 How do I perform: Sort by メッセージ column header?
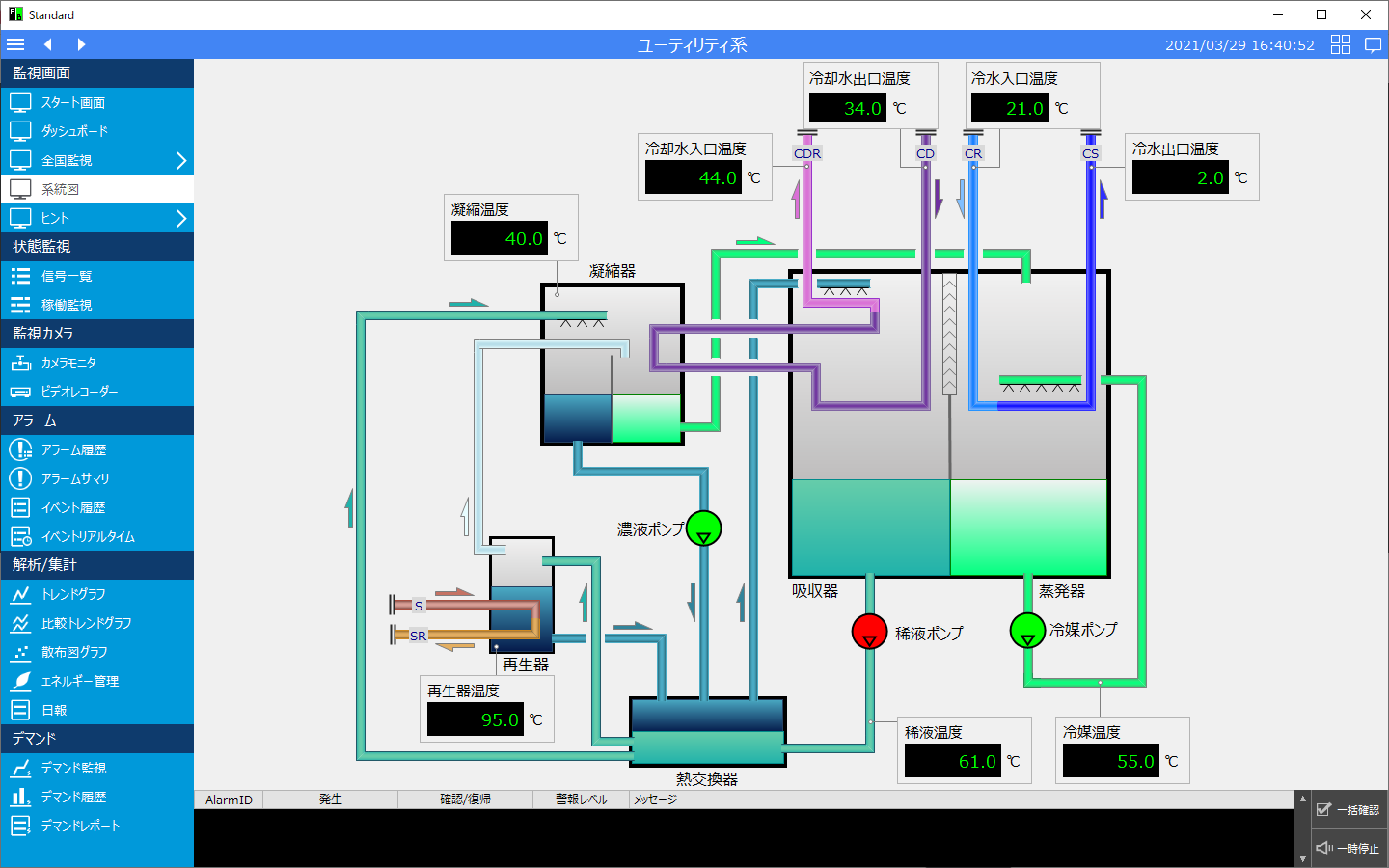[x=961, y=800]
